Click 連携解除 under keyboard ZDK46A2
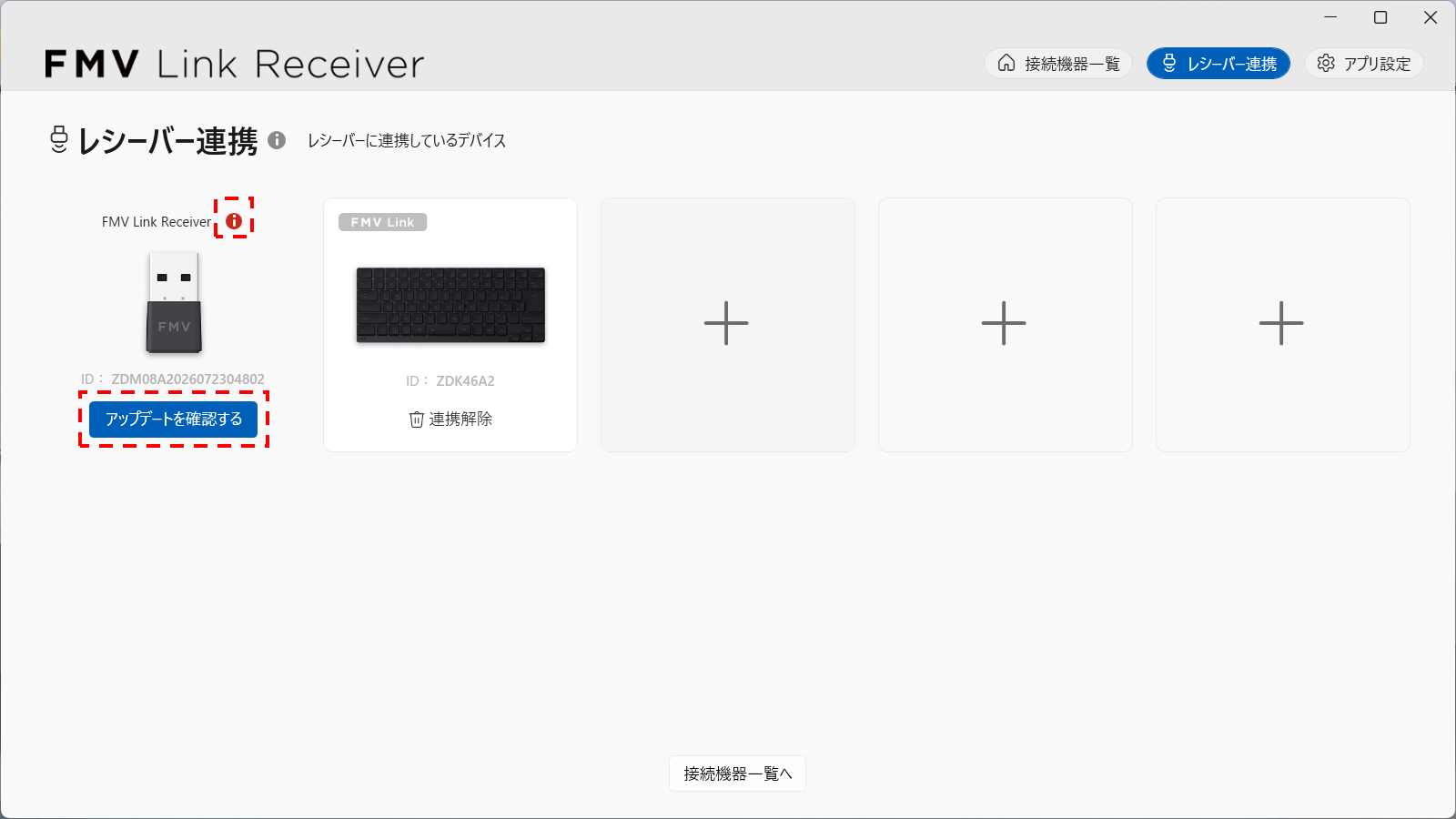The height and width of the screenshot is (819, 1456). (x=450, y=419)
